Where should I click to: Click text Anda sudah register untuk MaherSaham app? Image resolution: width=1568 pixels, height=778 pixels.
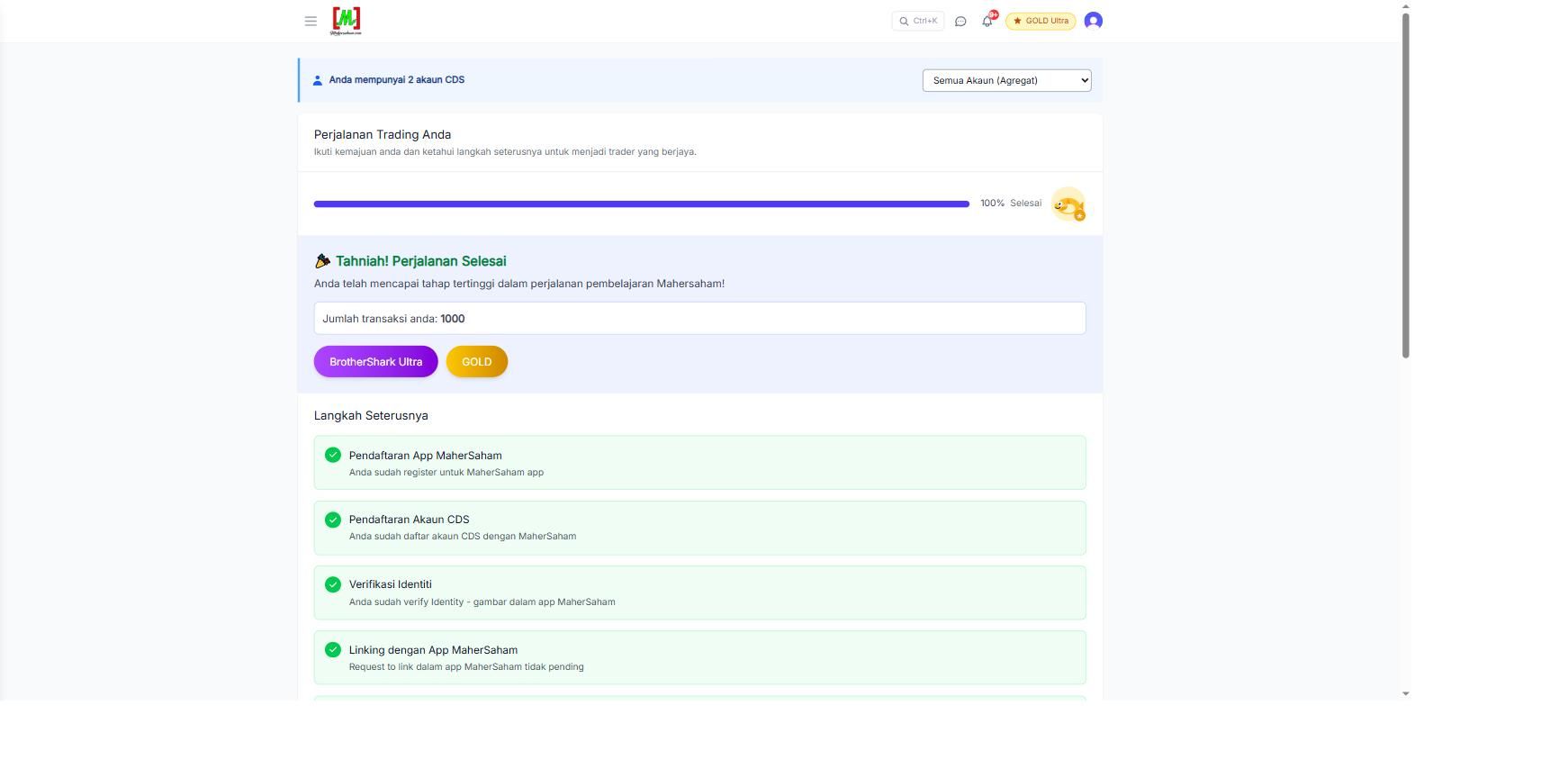coord(446,473)
